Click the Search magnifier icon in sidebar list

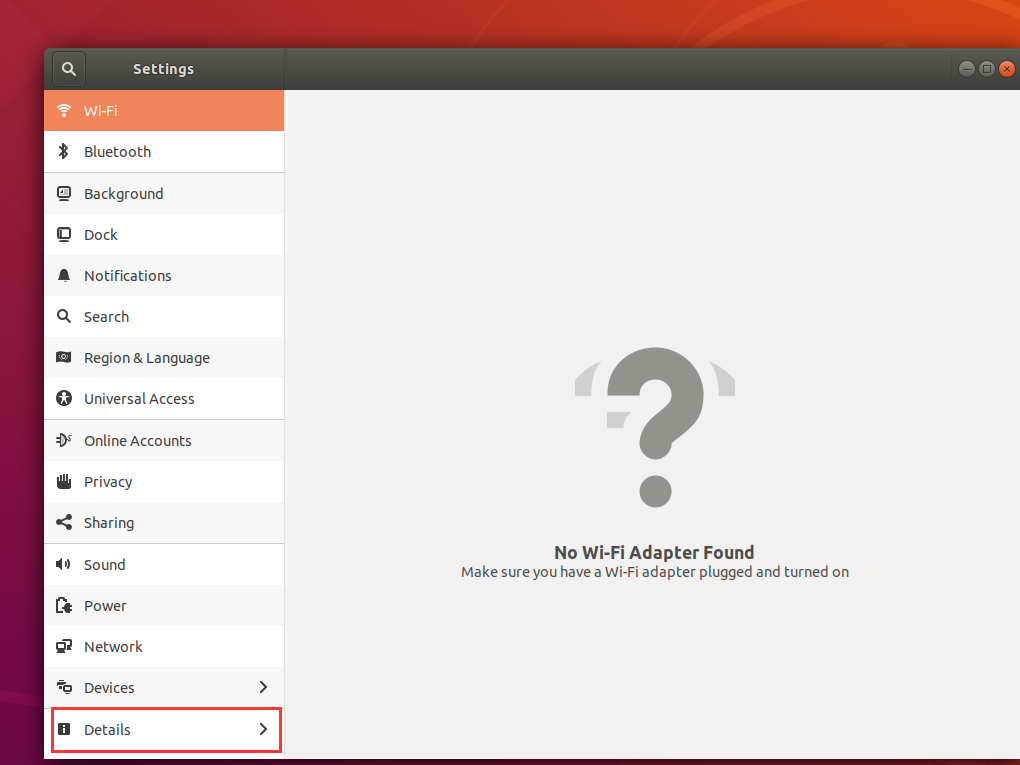click(64, 316)
